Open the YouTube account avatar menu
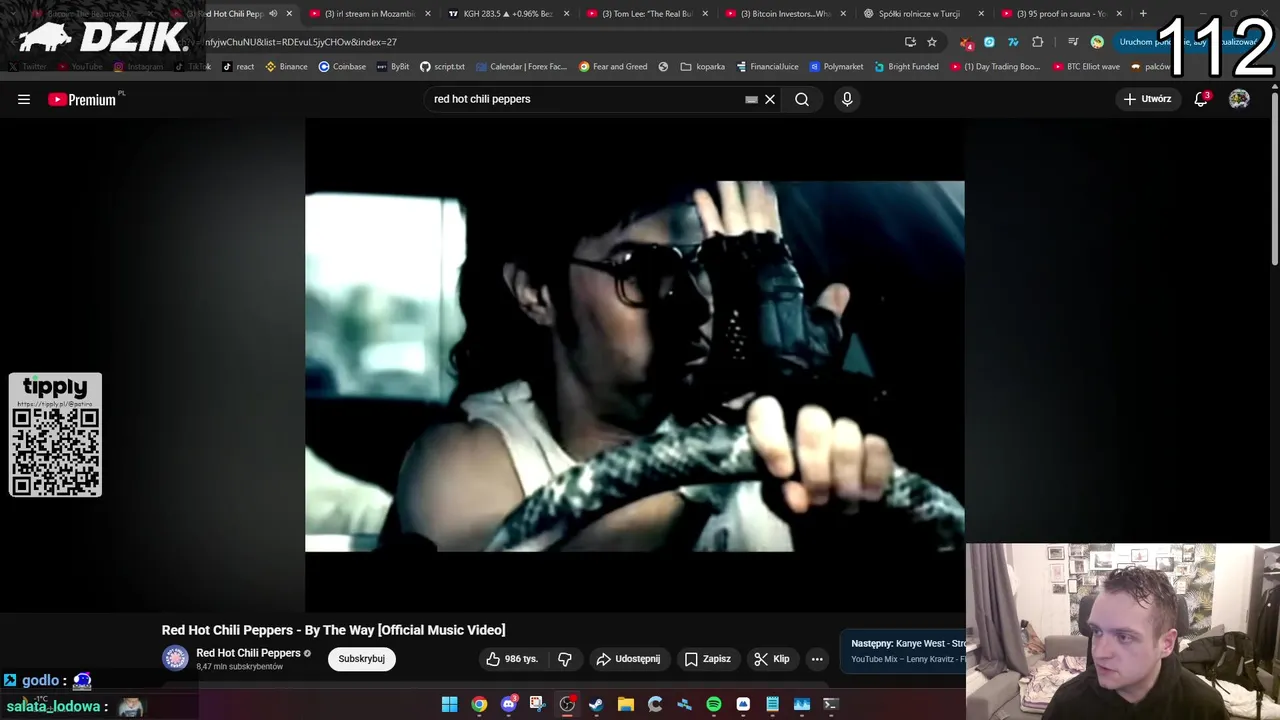1280x720 pixels. click(x=1239, y=99)
